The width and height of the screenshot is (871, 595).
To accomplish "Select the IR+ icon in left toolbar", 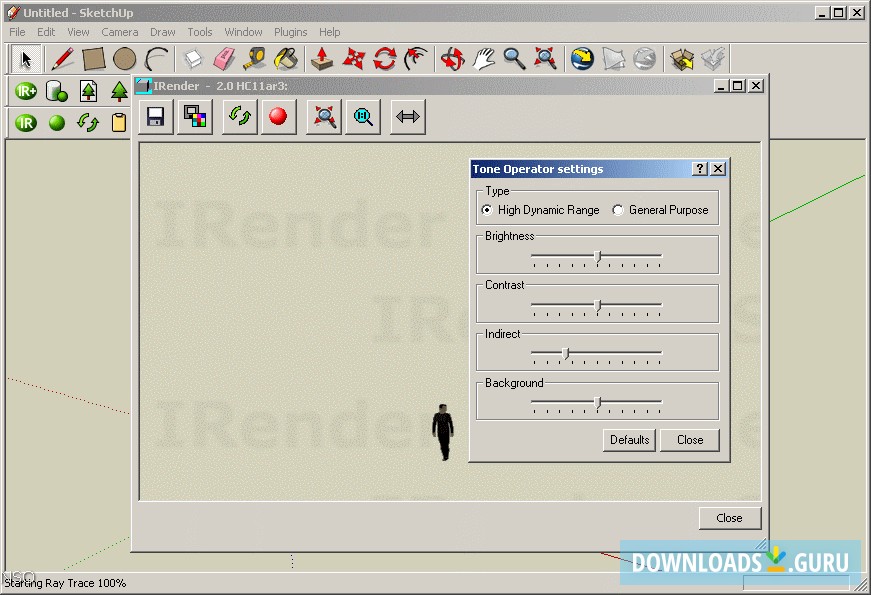I will (26, 91).
